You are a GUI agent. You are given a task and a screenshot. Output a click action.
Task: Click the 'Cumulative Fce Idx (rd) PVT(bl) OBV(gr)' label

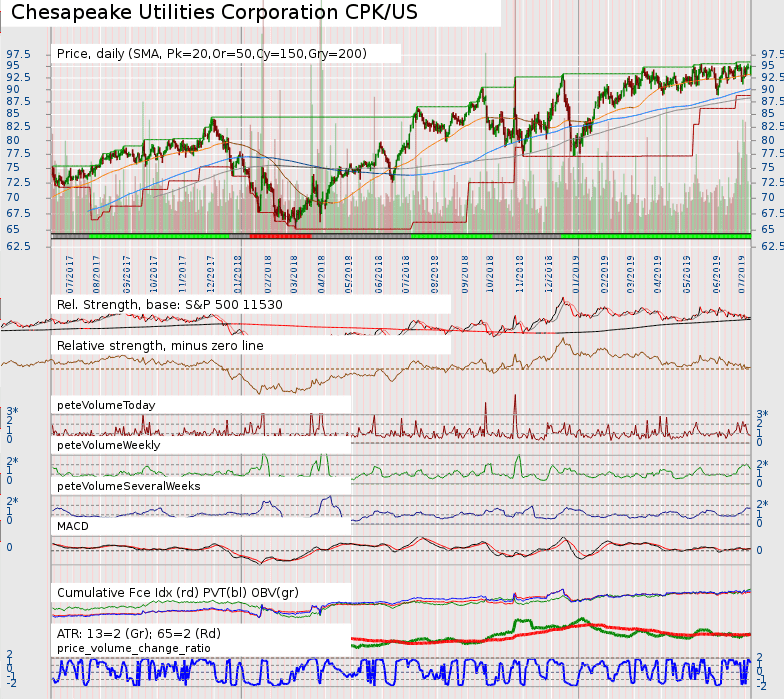(178, 592)
